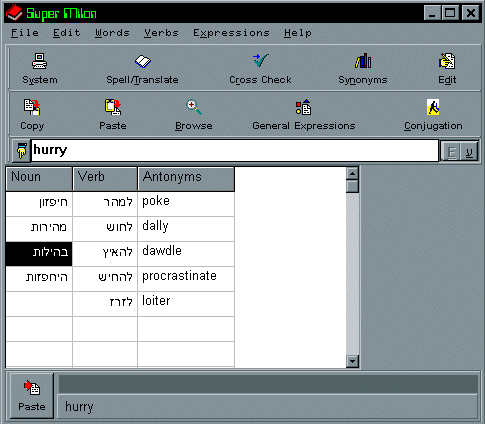The image size is (485, 424).
Task: Click the "hurry" text in bottom status field
Action: point(79,407)
